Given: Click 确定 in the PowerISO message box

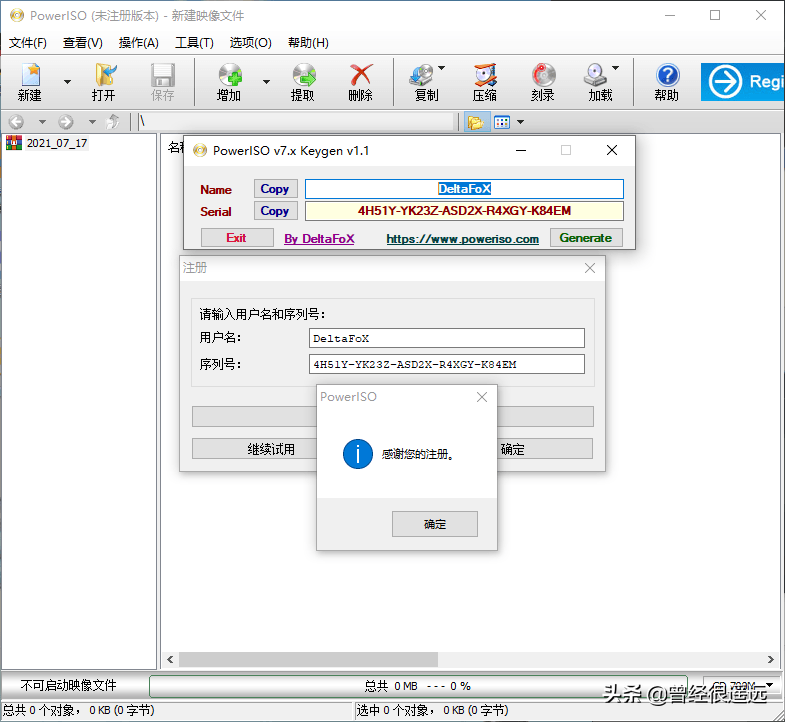Looking at the screenshot, I should (435, 524).
